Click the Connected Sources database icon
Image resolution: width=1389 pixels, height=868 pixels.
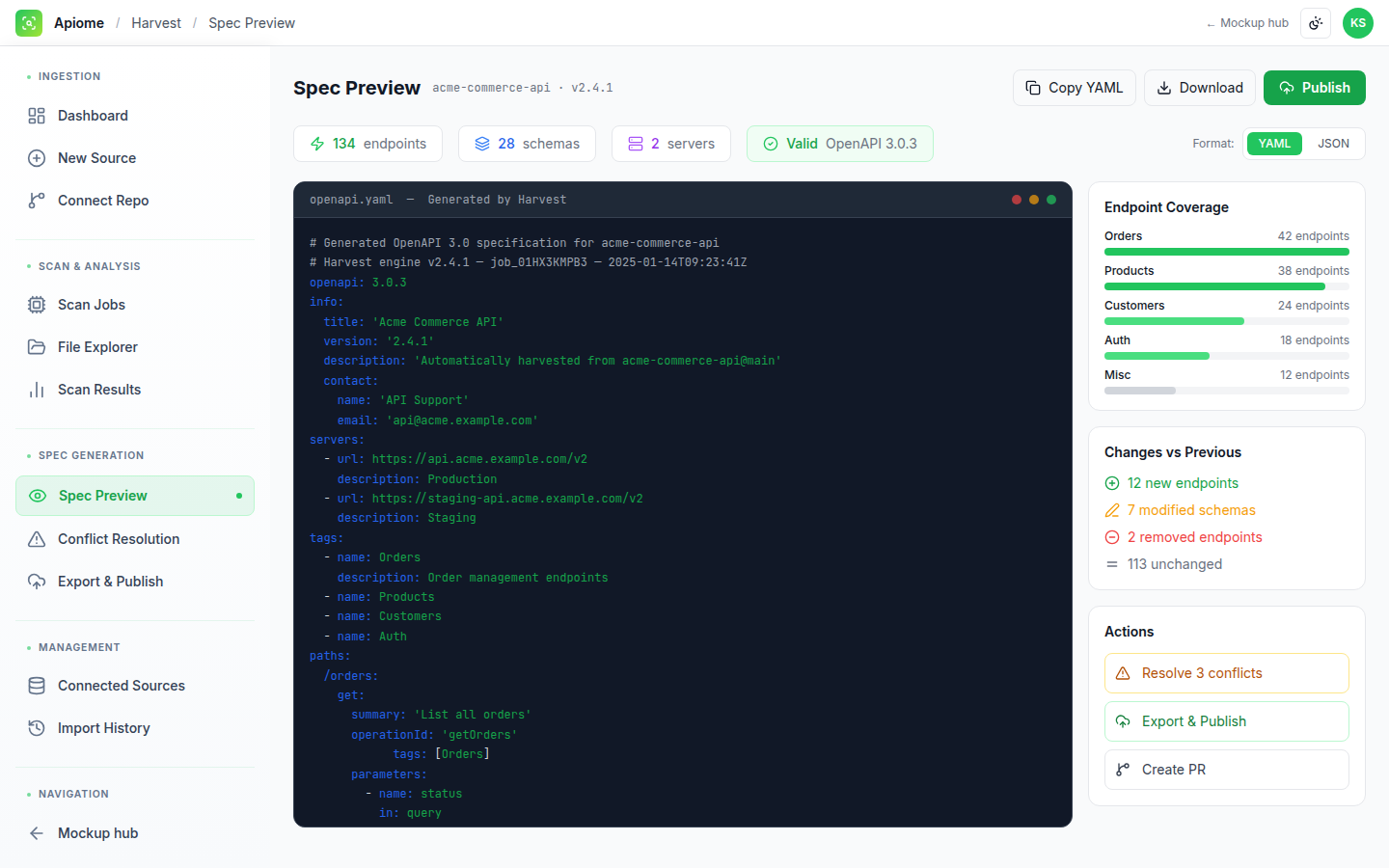[x=37, y=686]
